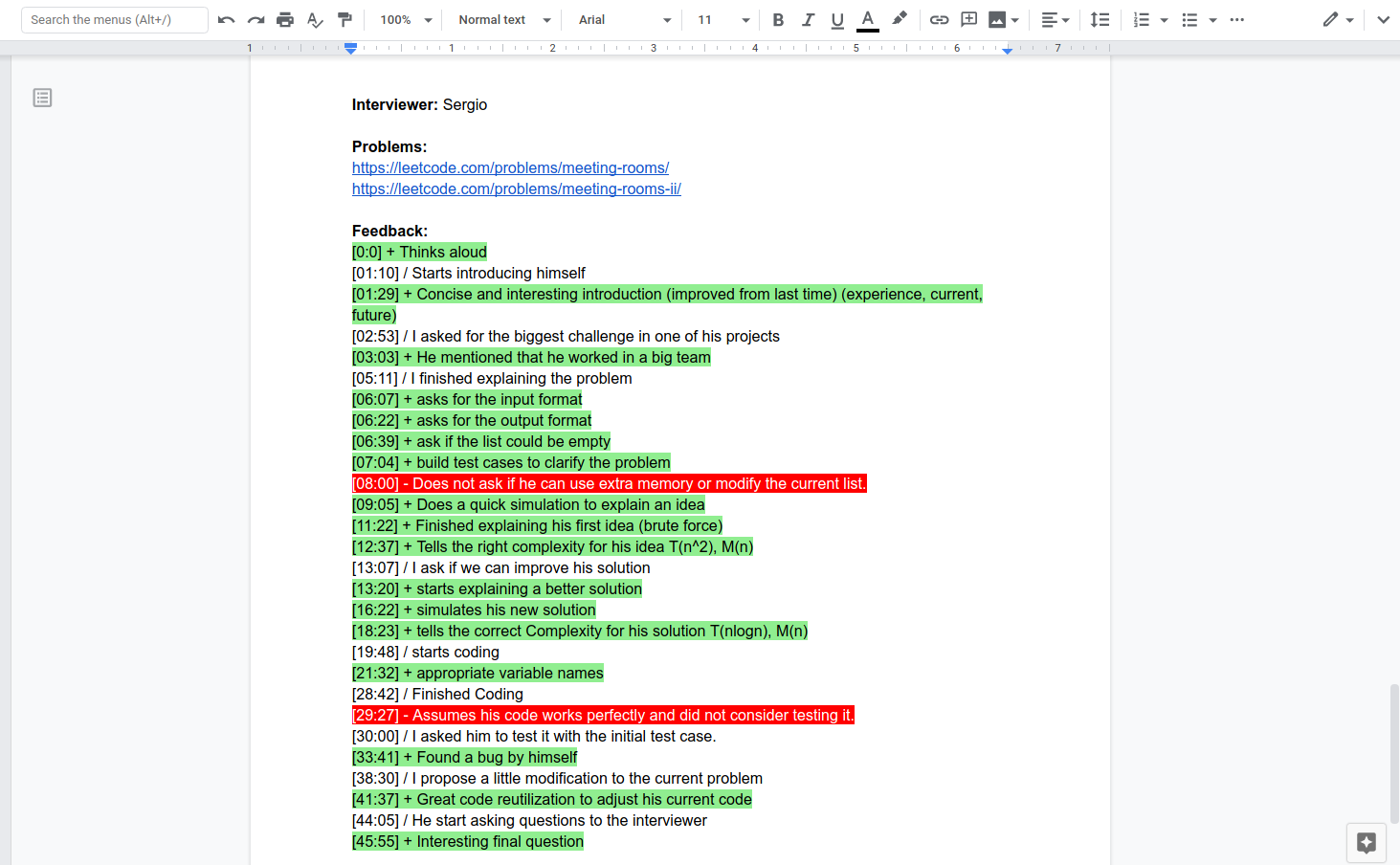Expand numbered list options arrow
This screenshot has height=865, width=1400.
[x=1164, y=20]
